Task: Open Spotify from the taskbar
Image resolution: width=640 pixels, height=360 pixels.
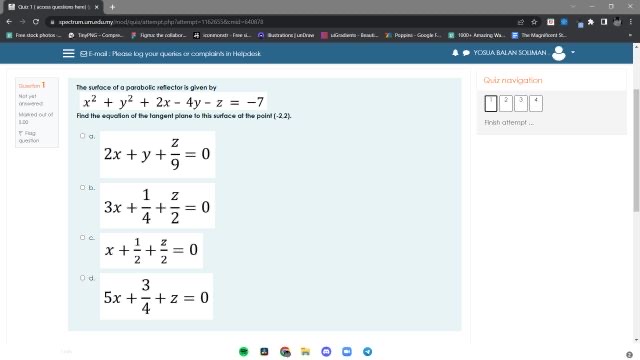Action: click(x=244, y=351)
